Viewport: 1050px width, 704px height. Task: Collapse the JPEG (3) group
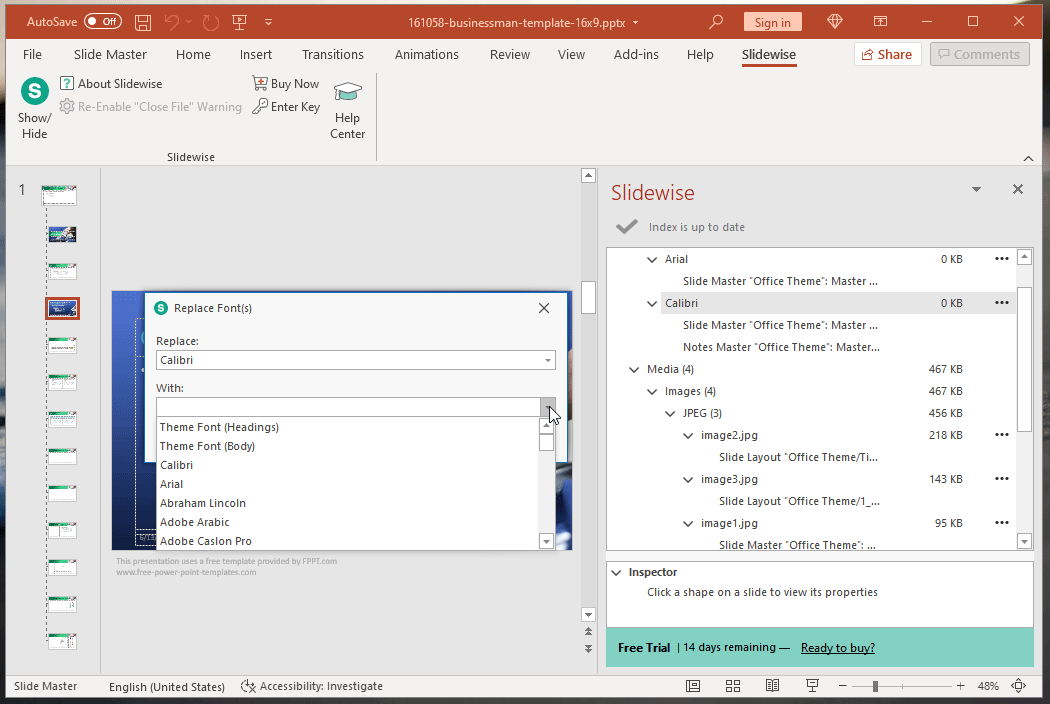tap(670, 414)
